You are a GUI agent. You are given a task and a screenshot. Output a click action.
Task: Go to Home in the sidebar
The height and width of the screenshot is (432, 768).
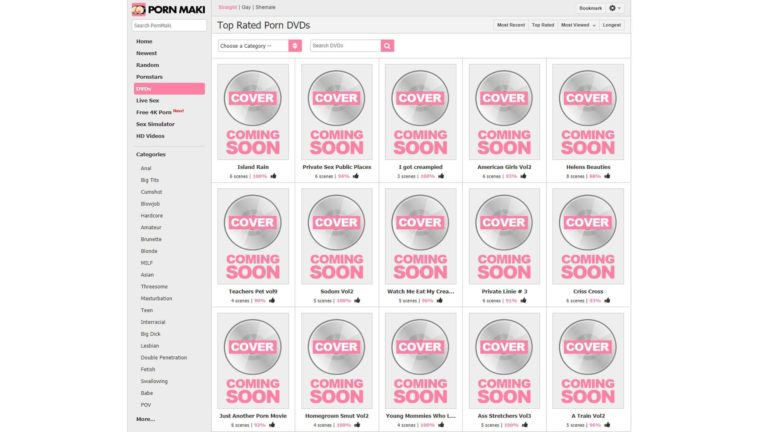point(145,41)
